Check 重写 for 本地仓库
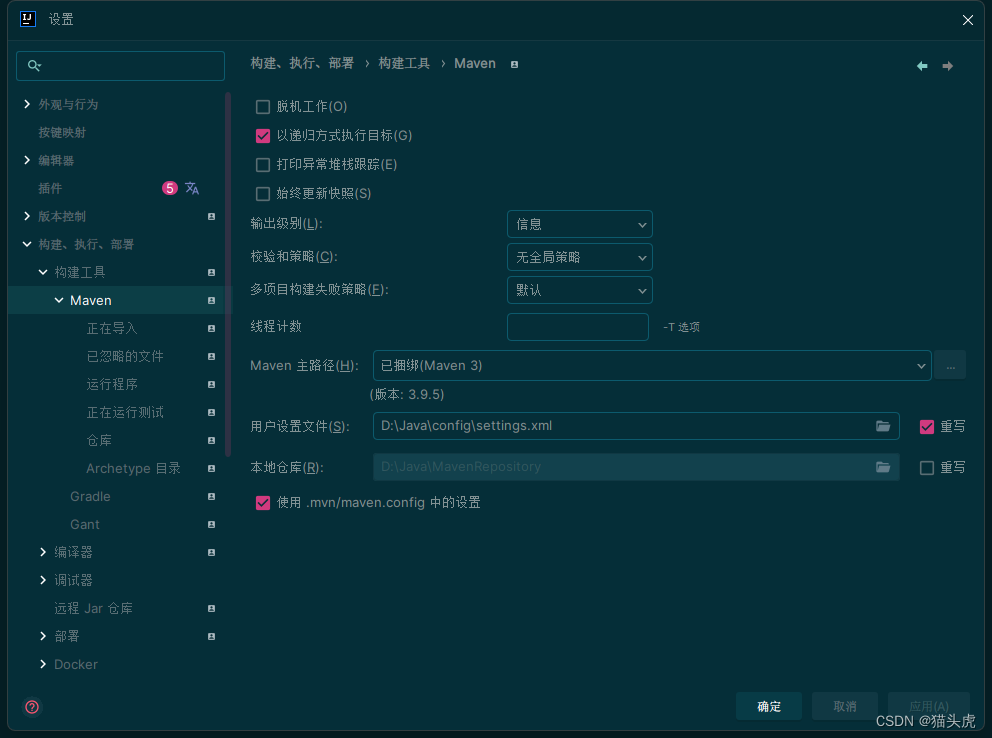The width and height of the screenshot is (992, 738). coord(926,468)
